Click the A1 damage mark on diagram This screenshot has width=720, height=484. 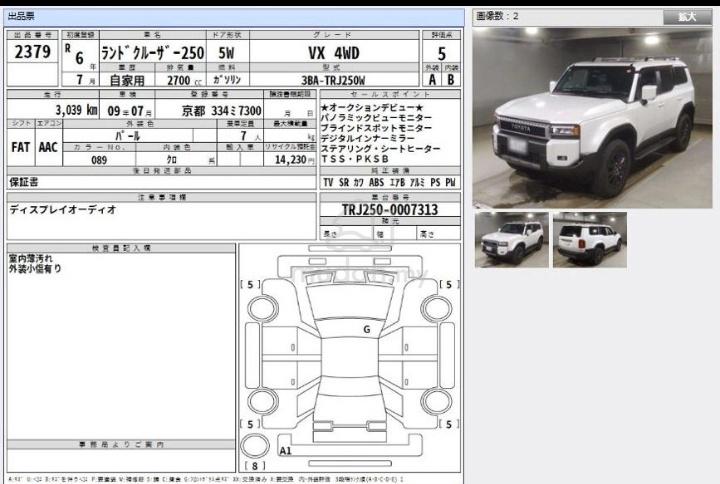click(285, 451)
